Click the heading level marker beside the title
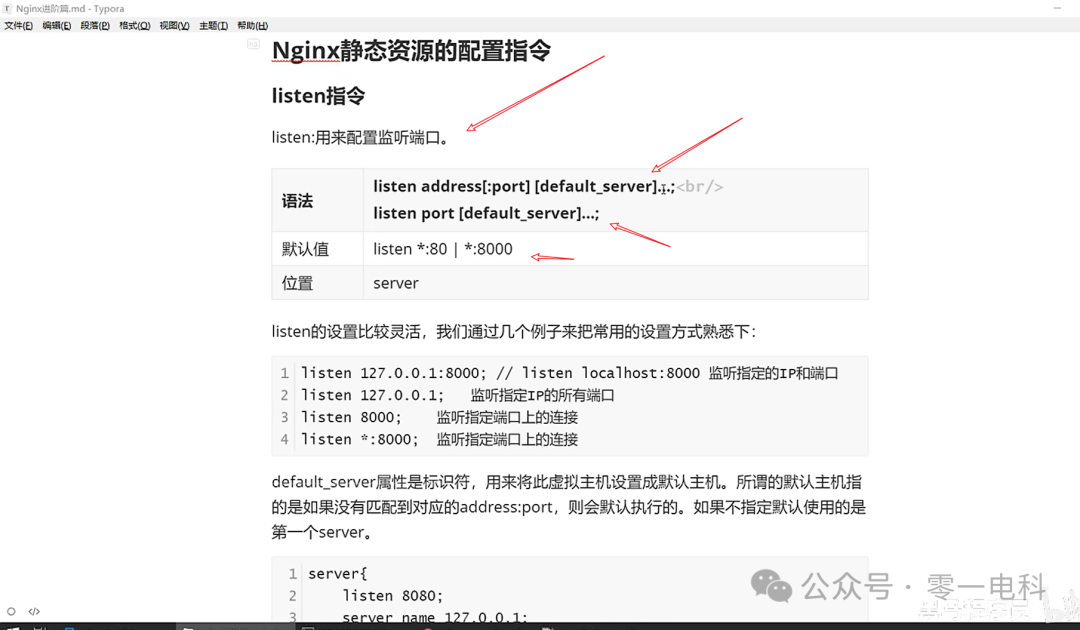 coord(253,44)
